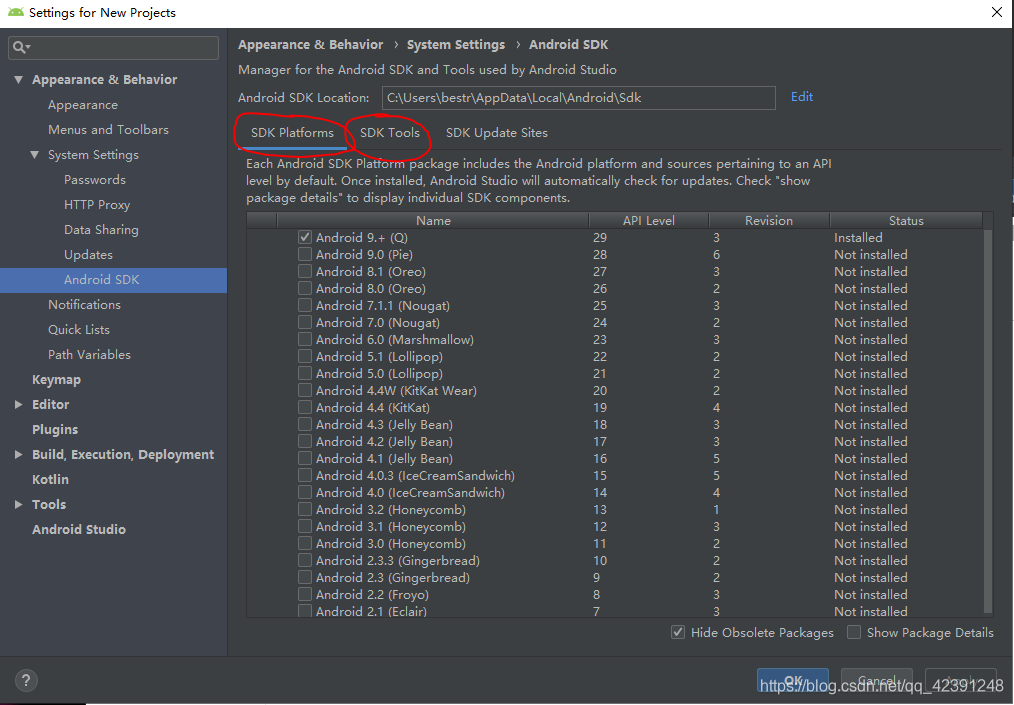The height and width of the screenshot is (705, 1014).
Task: Click the magnifier icon in settings search
Action: tap(18, 47)
